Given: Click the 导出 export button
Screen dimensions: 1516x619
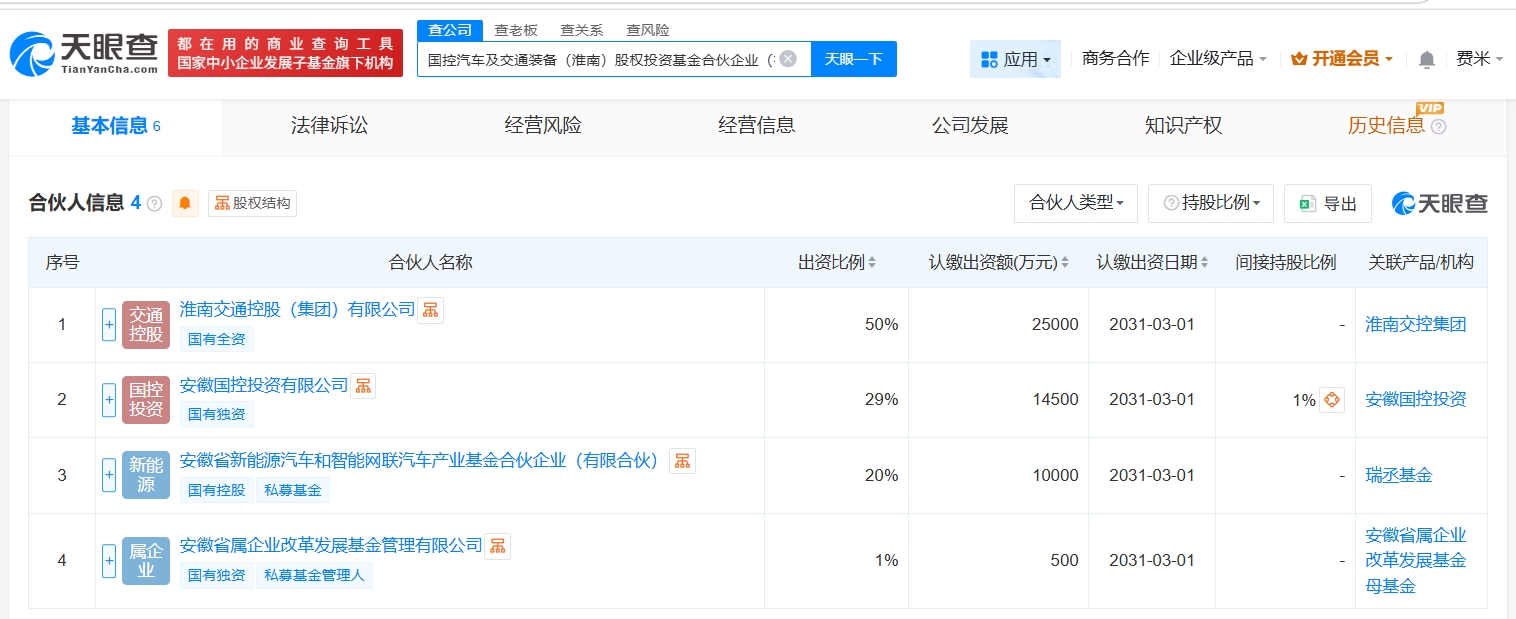Looking at the screenshot, I should 1328,203.
